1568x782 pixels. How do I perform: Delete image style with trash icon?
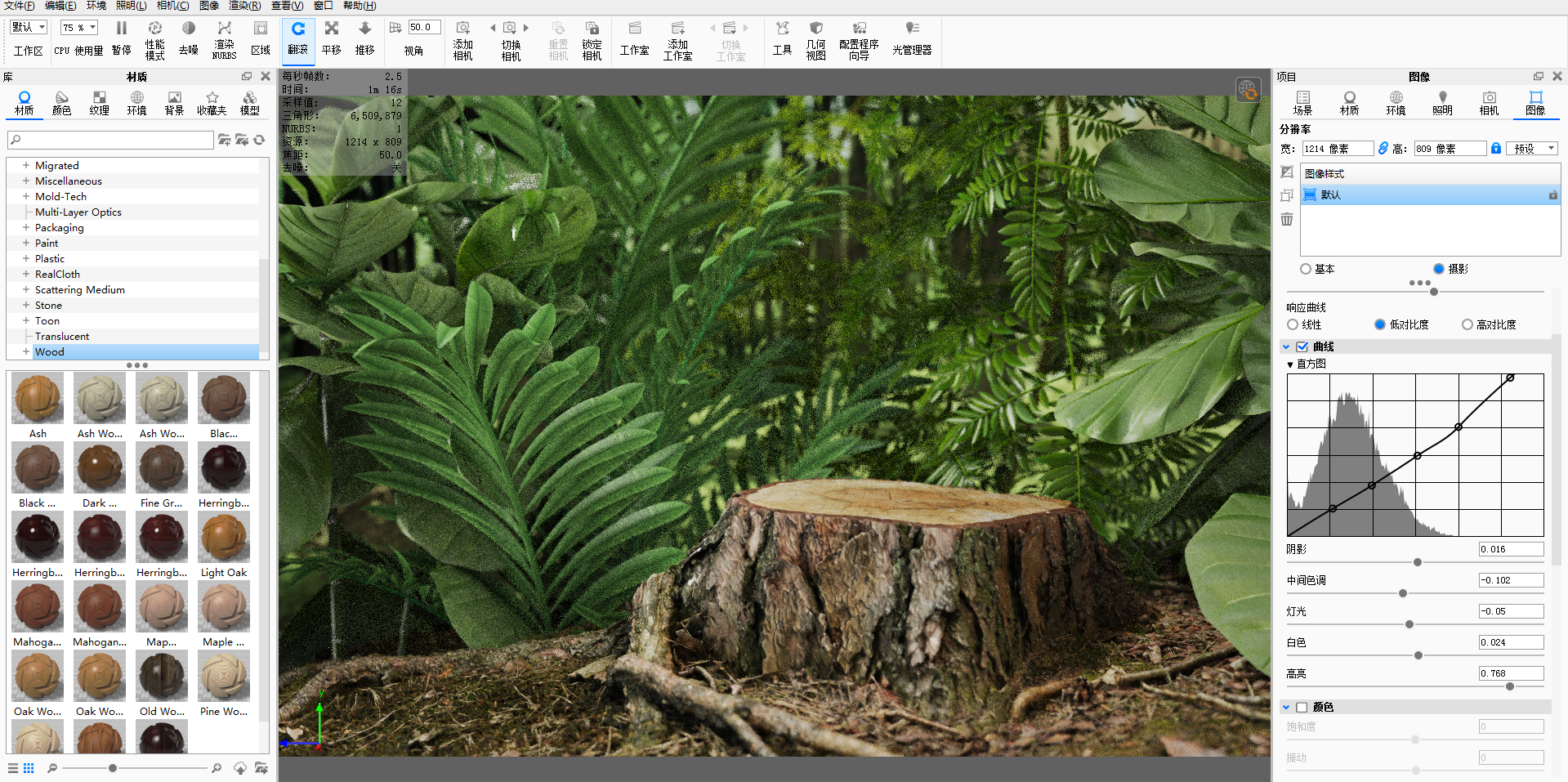coord(1287,219)
